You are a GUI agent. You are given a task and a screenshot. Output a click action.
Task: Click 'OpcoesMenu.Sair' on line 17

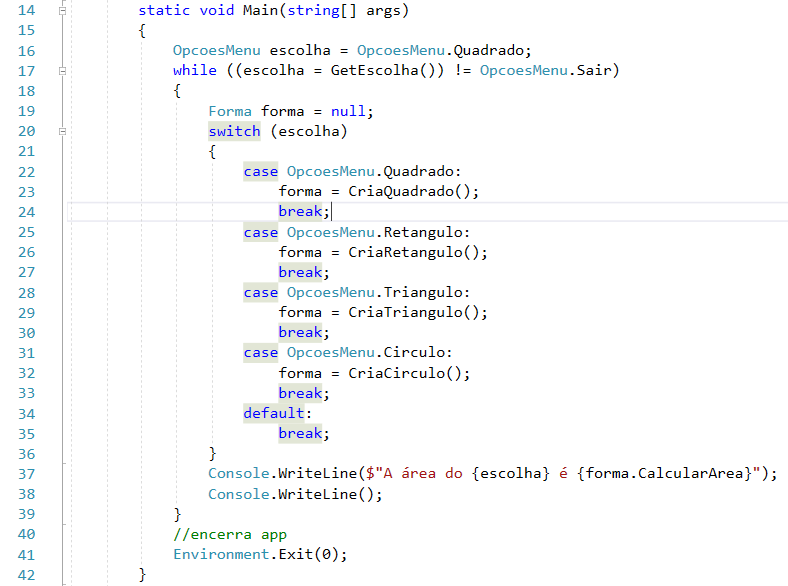click(x=545, y=70)
